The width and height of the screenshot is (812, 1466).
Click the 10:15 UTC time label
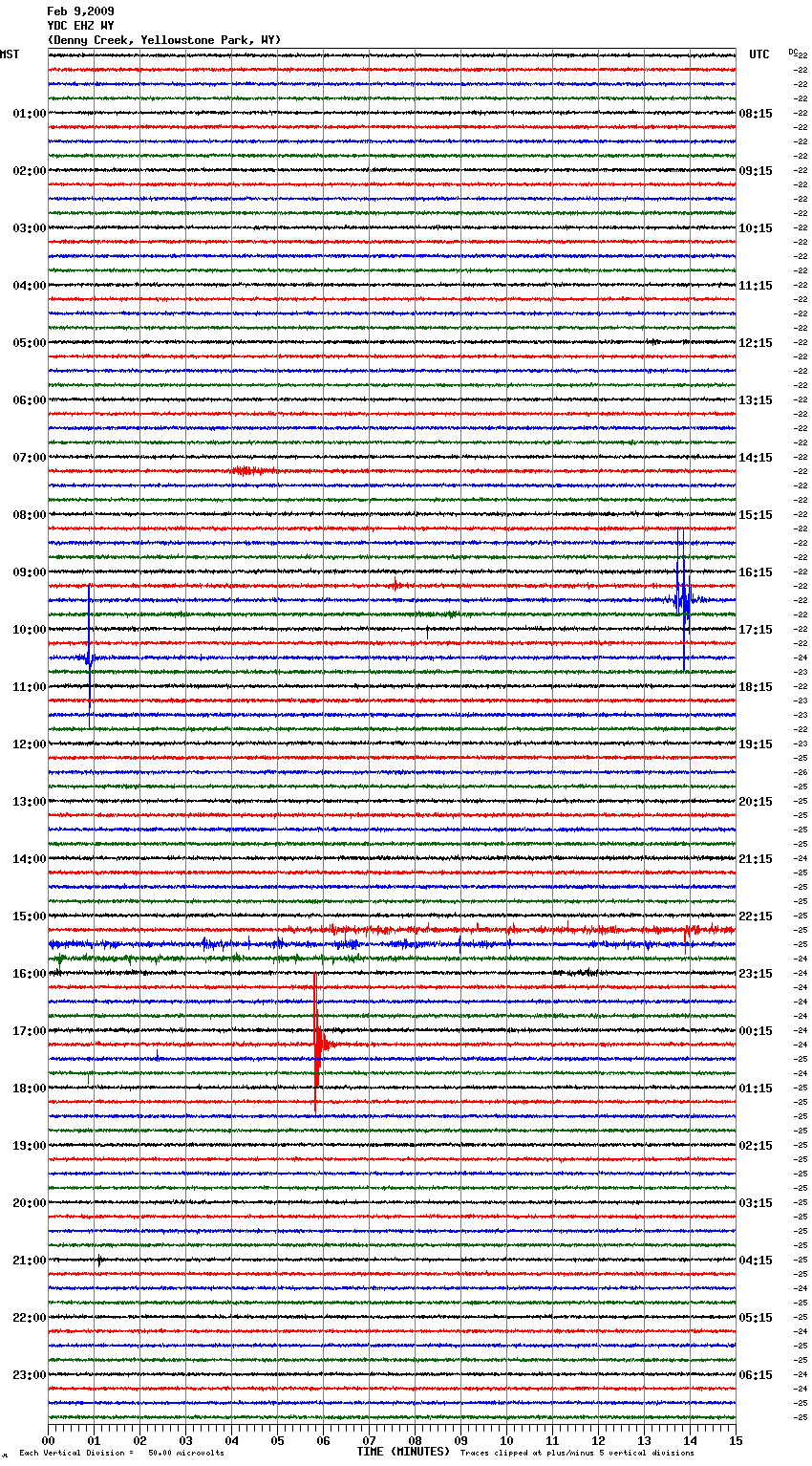pyautogui.click(x=756, y=228)
